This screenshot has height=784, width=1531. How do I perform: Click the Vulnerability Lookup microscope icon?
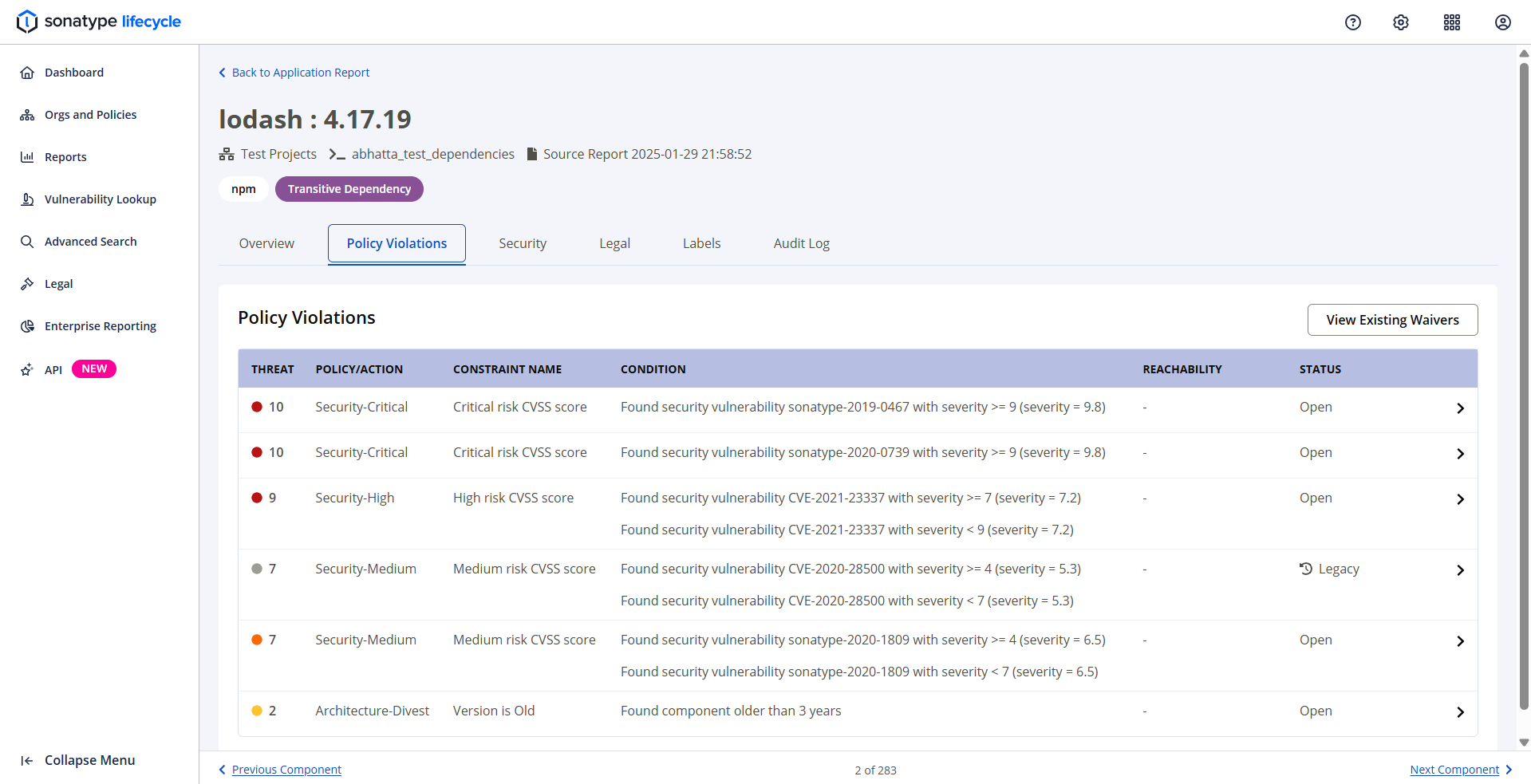click(x=27, y=199)
